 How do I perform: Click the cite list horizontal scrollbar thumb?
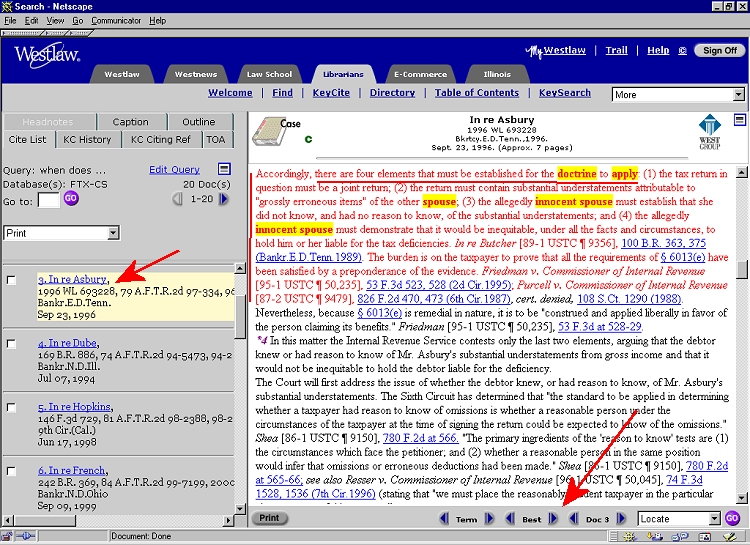click(44, 520)
